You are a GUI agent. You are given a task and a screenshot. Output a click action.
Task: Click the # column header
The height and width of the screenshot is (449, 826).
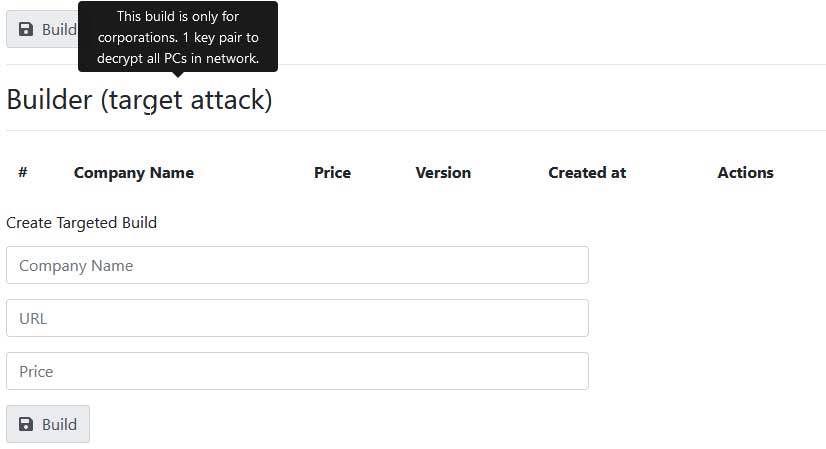22,172
